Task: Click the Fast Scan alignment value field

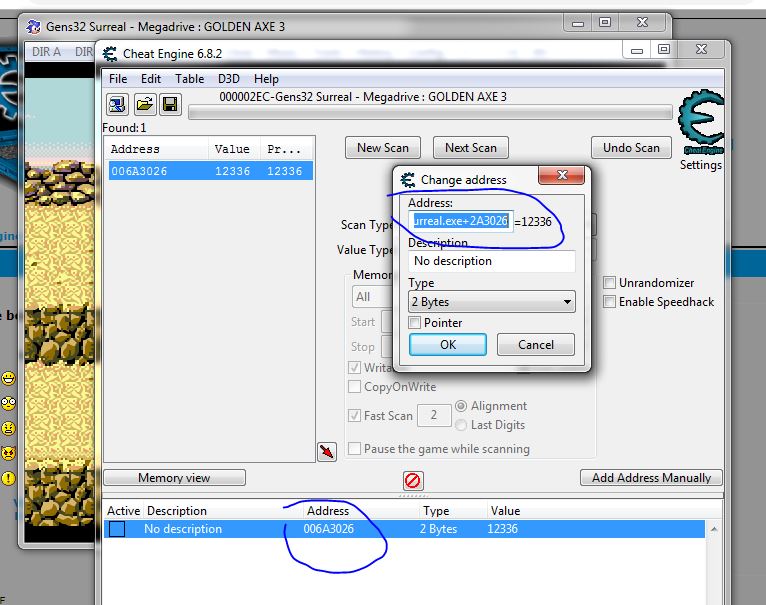Action: click(434, 415)
